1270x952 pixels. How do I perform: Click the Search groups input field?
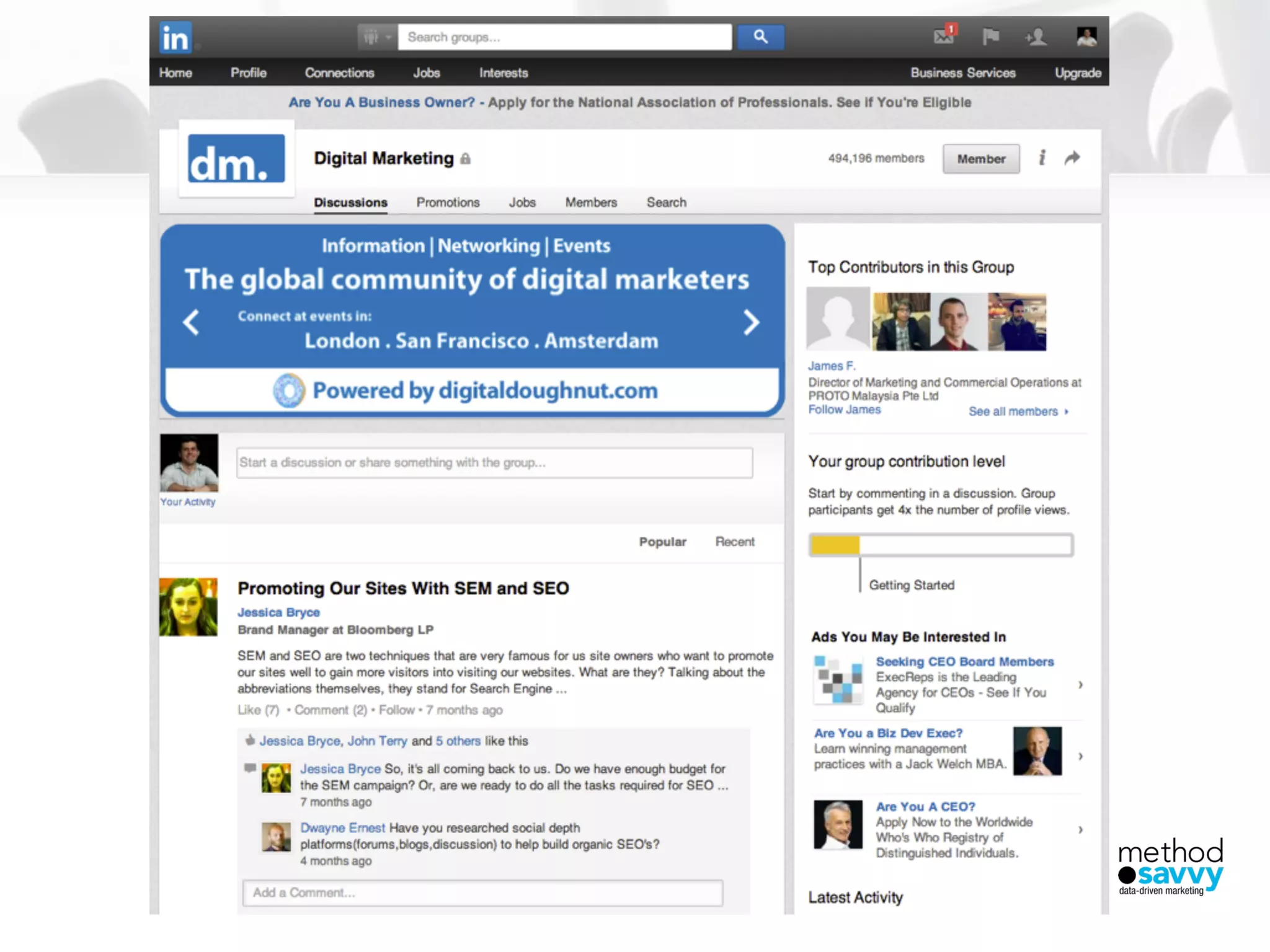tap(564, 37)
